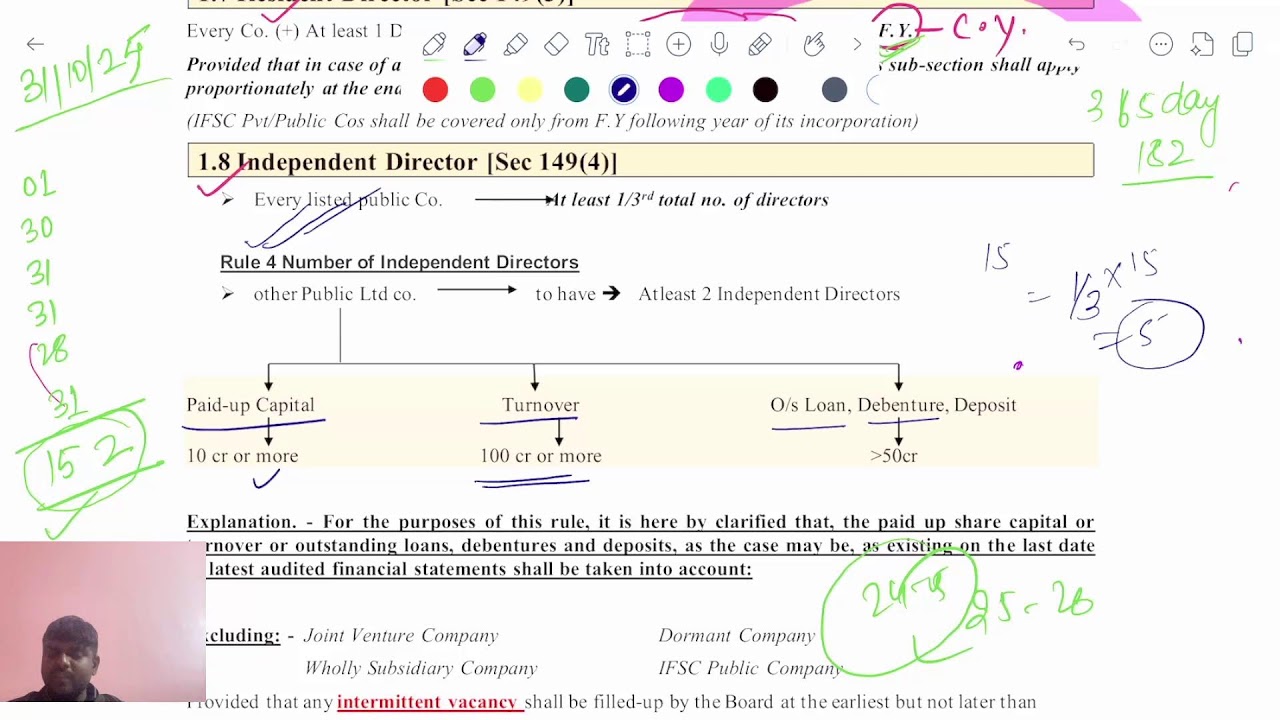The width and height of the screenshot is (1280, 720).
Task: Click the 'Dormant Company' text
Action: [x=736, y=636]
